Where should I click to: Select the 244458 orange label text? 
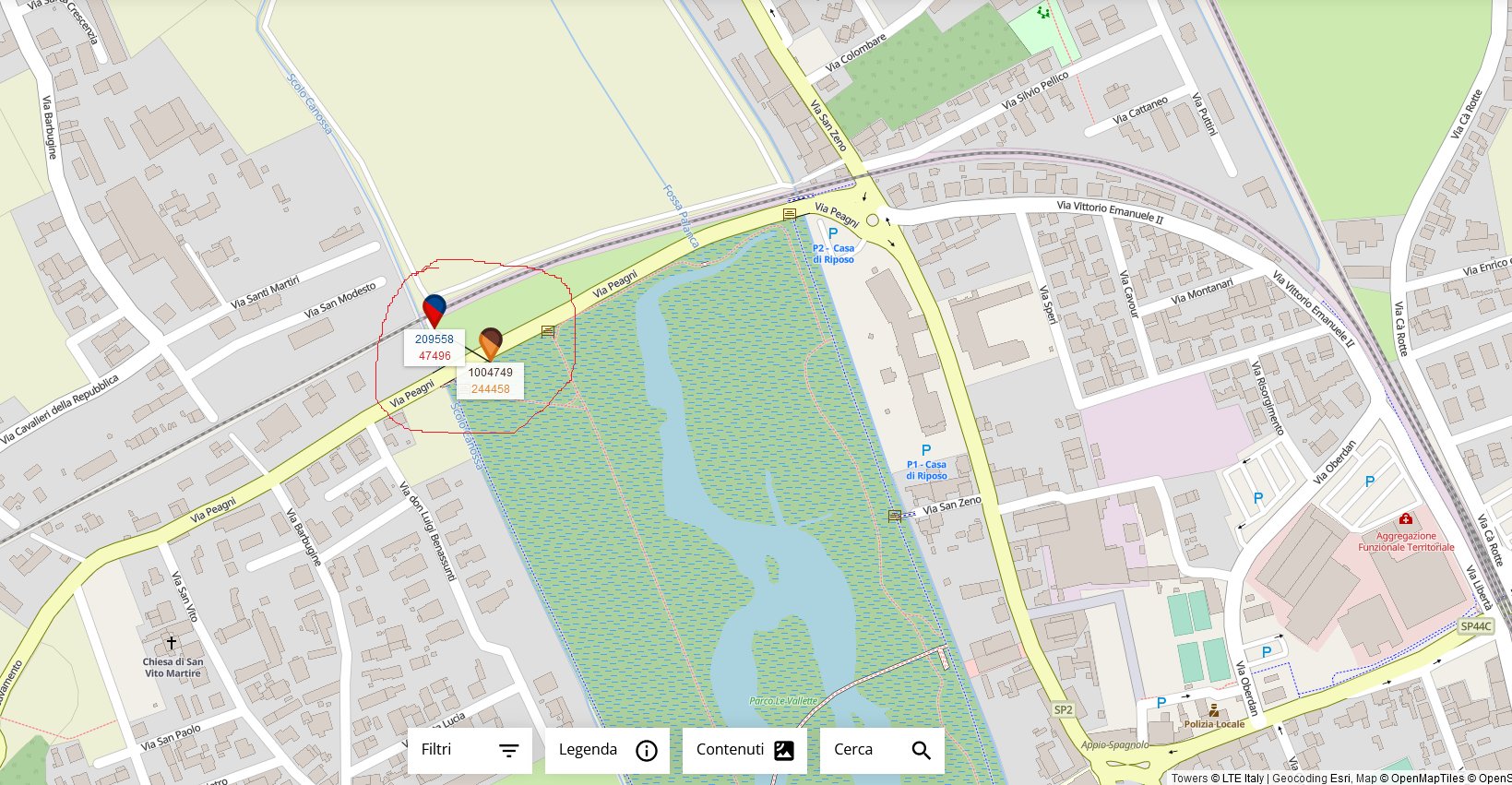(491, 389)
